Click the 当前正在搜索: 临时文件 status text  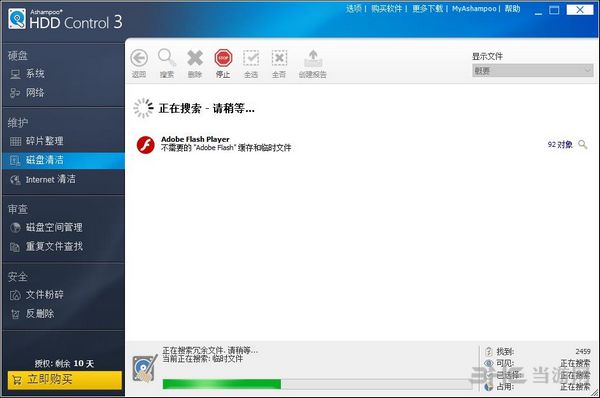(x=202, y=359)
